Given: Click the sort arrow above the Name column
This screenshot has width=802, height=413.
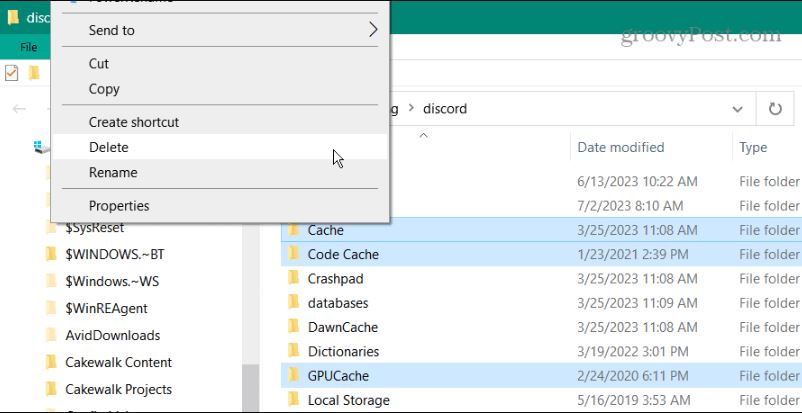Looking at the screenshot, I should [423, 136].
